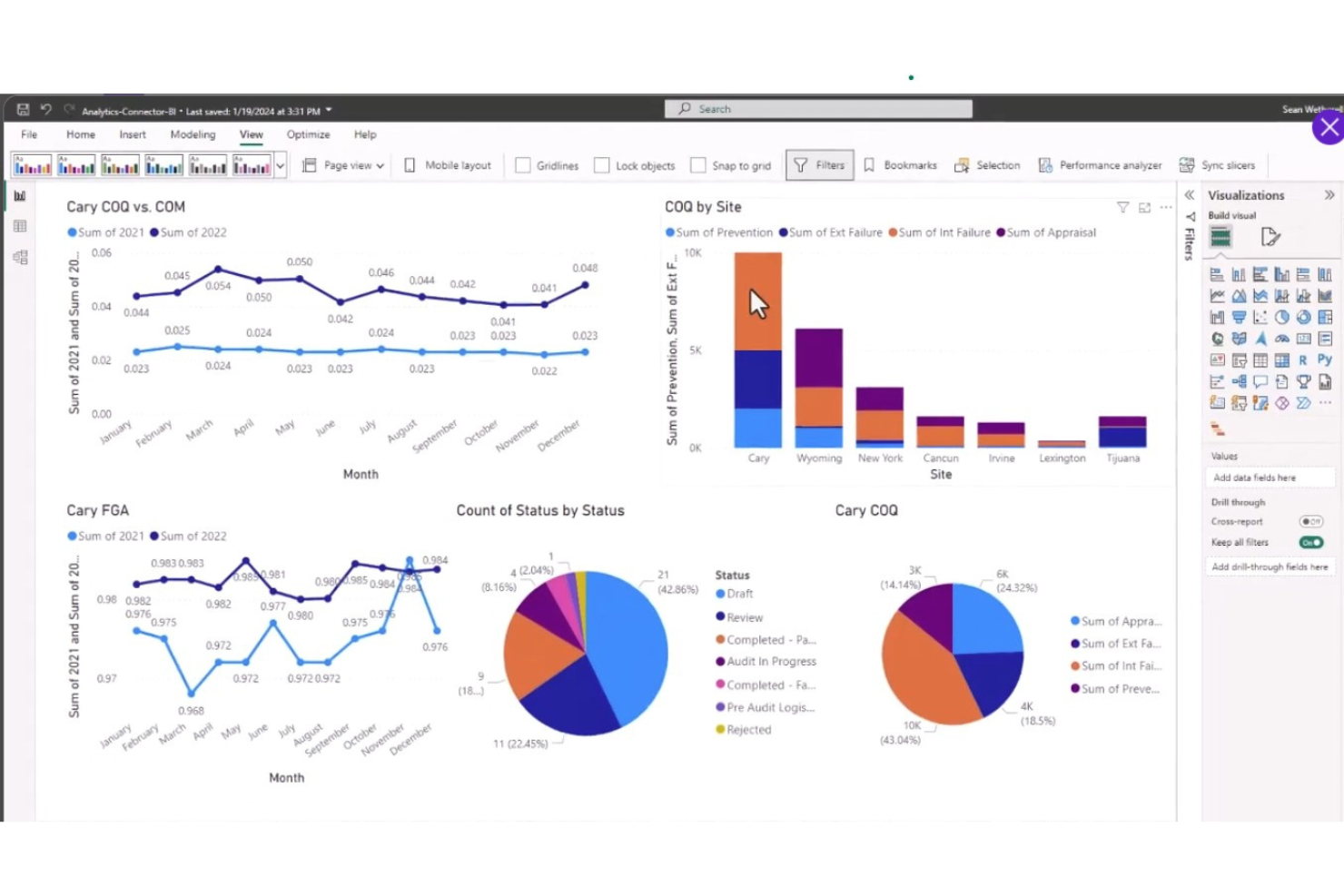1344x896 pixels.
Task: Select the Donut chart visual
Action: pyautogui.click(x=1304, y=317)
